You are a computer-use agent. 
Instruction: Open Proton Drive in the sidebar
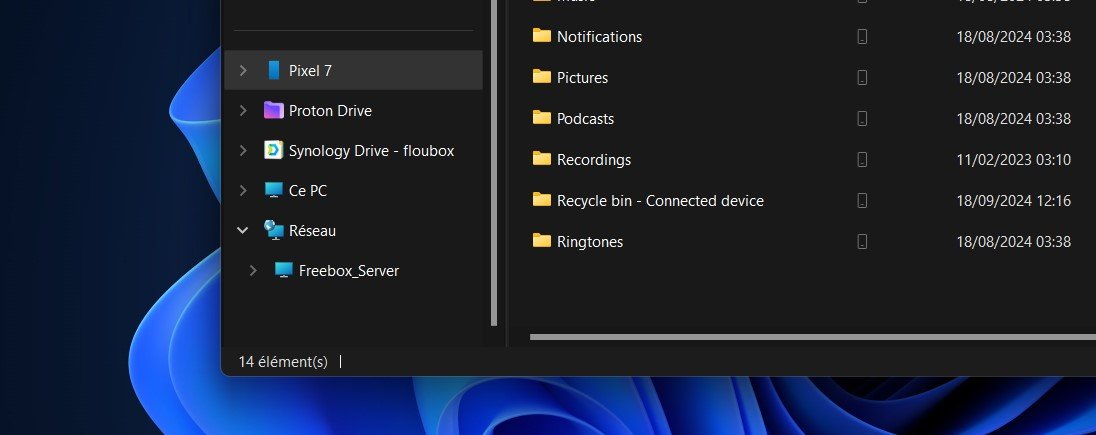coord(330,110)
